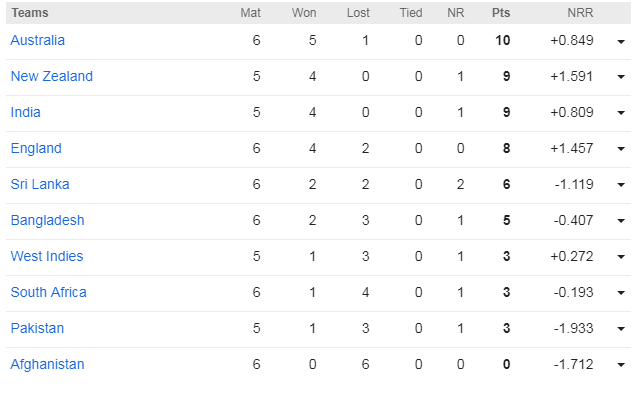
Task: Expand the New Zealand row arrow
Action: point(621,78)
